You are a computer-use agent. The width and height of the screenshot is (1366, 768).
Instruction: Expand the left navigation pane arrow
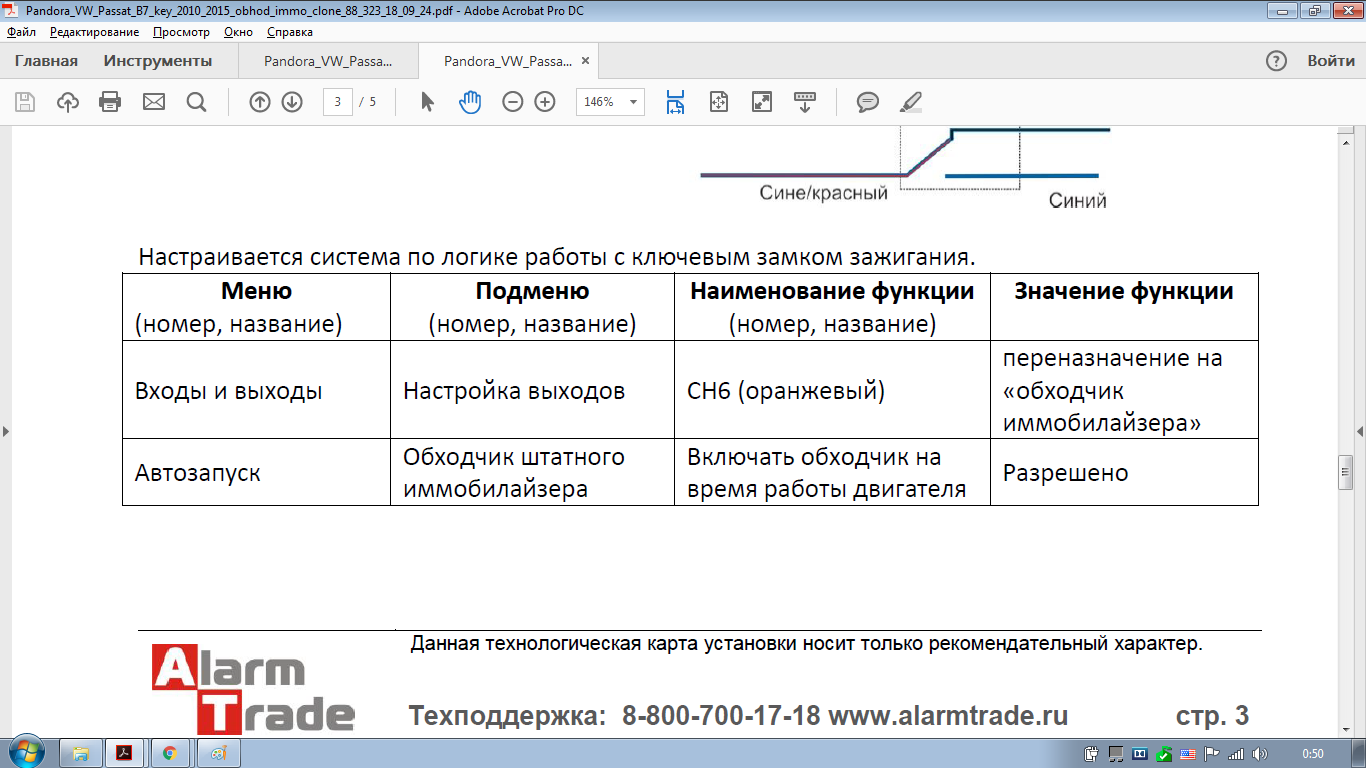click(x=6, y=431)
